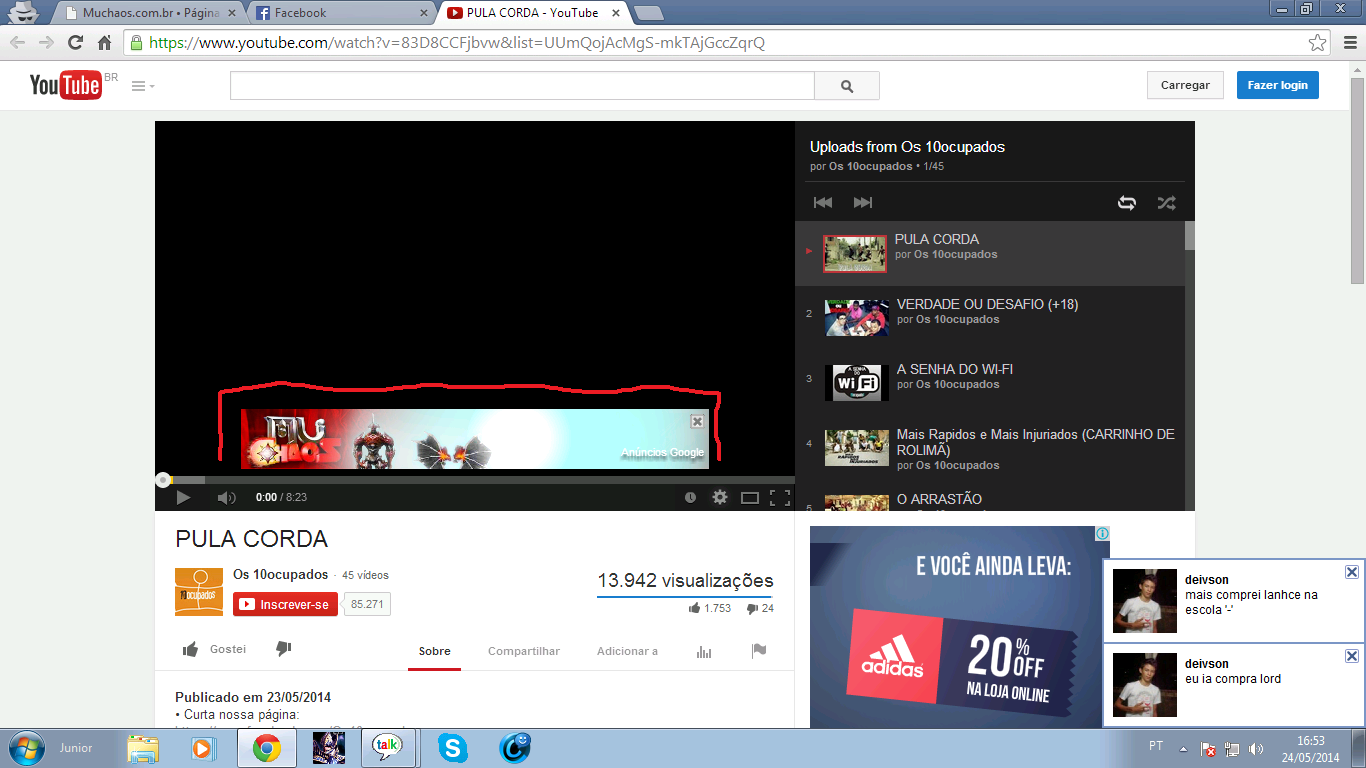Open VERDADE OU DESAFIO (+18) playlist video
The width and height of the screenshot is (1366, 768).
click(x=990, y=319)
